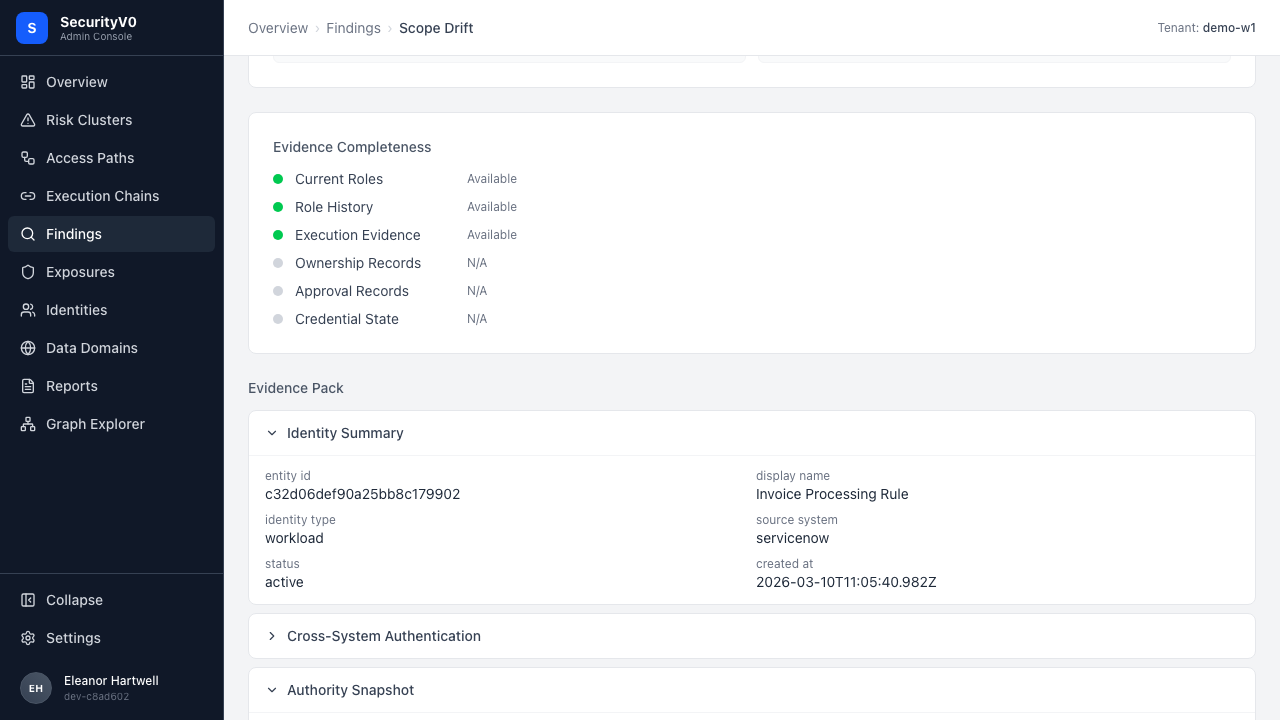Click Ownership Records row label
The image size is (1280, 720).
click(x=358, y=263)
